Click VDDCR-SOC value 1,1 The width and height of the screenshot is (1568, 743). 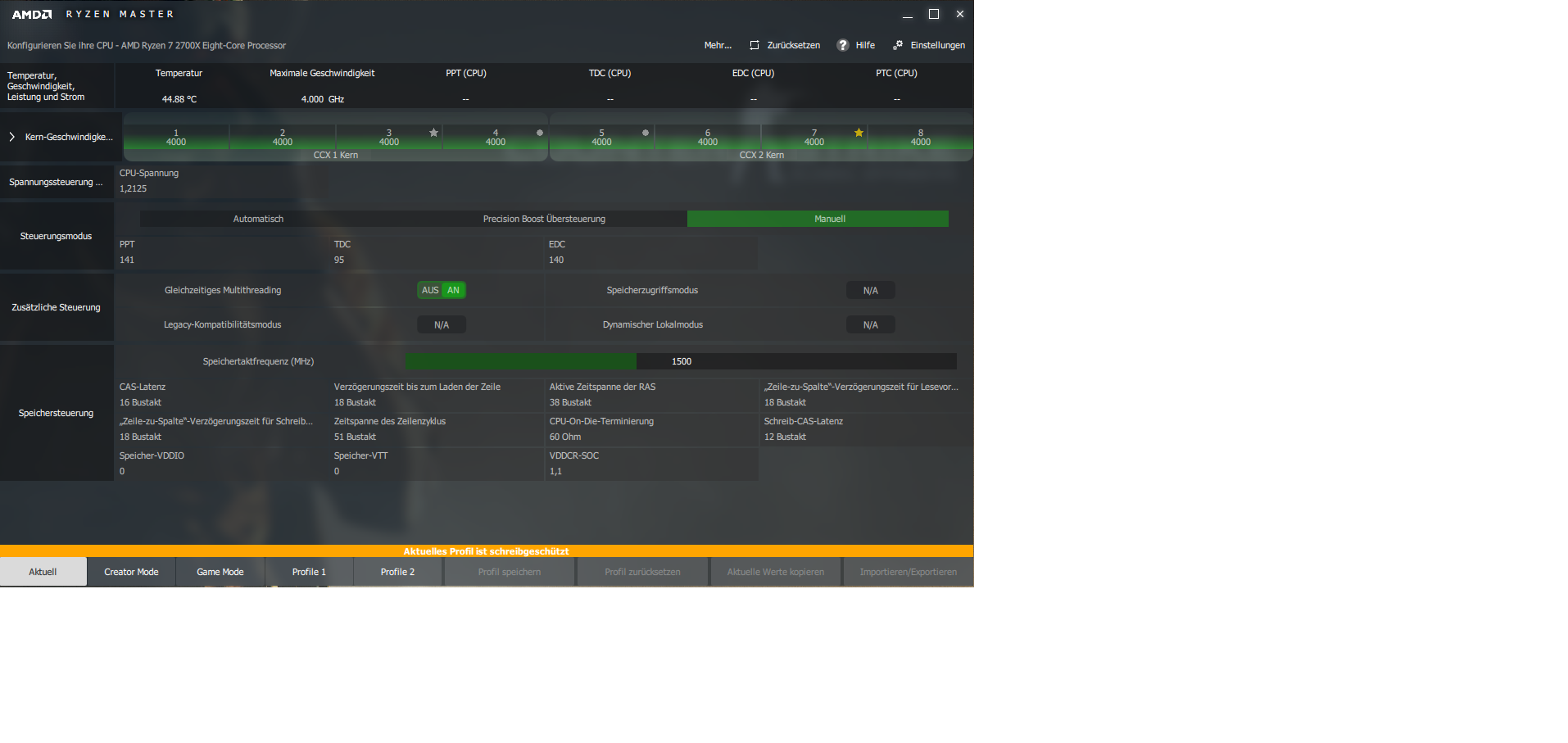click(x=555, y=471)
